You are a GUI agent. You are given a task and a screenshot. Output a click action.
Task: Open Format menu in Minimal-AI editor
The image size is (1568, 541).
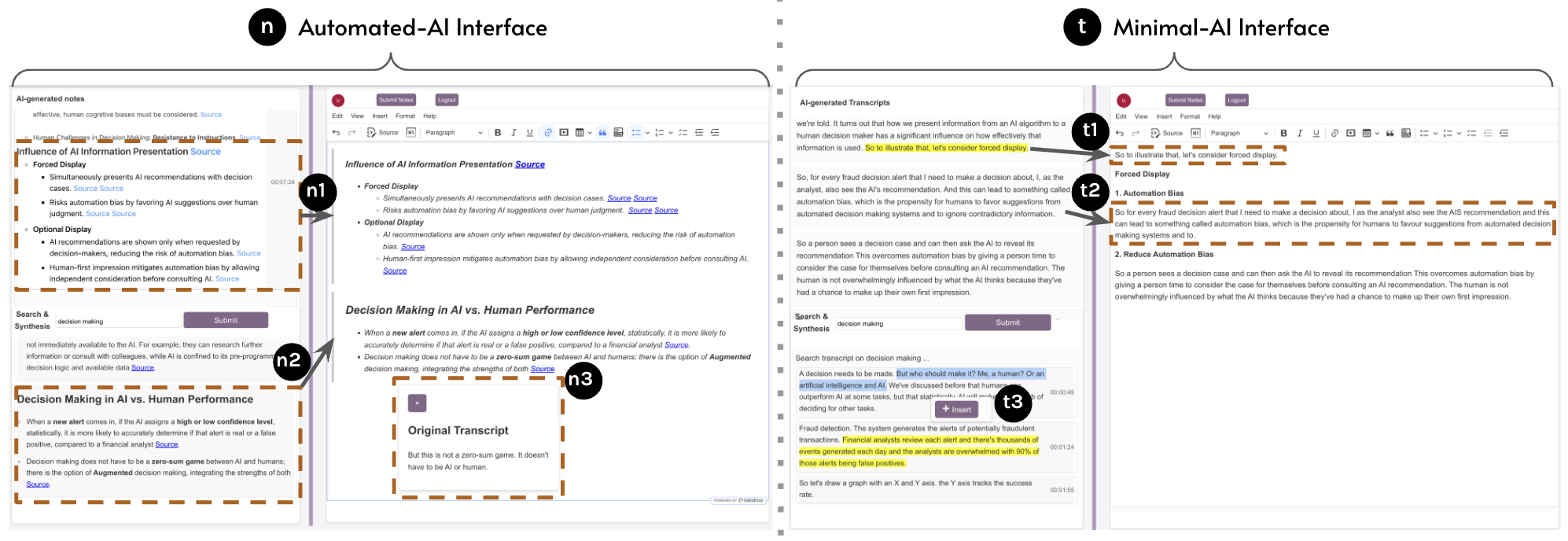coord(1190,116)
